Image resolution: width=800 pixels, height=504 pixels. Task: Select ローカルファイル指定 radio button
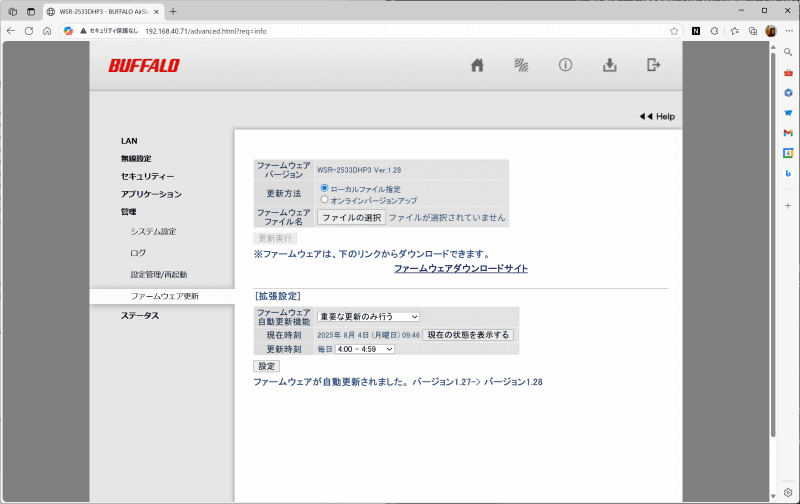click(x=324, y=188)
